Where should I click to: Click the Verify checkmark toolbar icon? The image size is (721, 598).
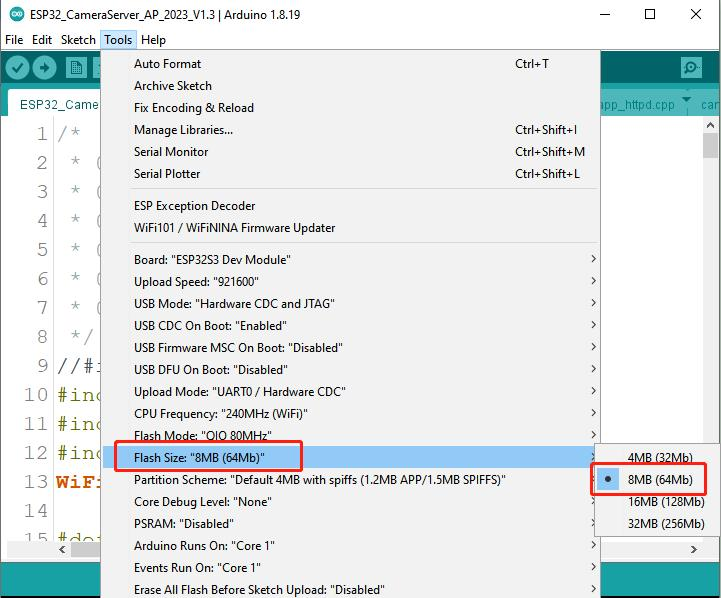click(17, 68)
